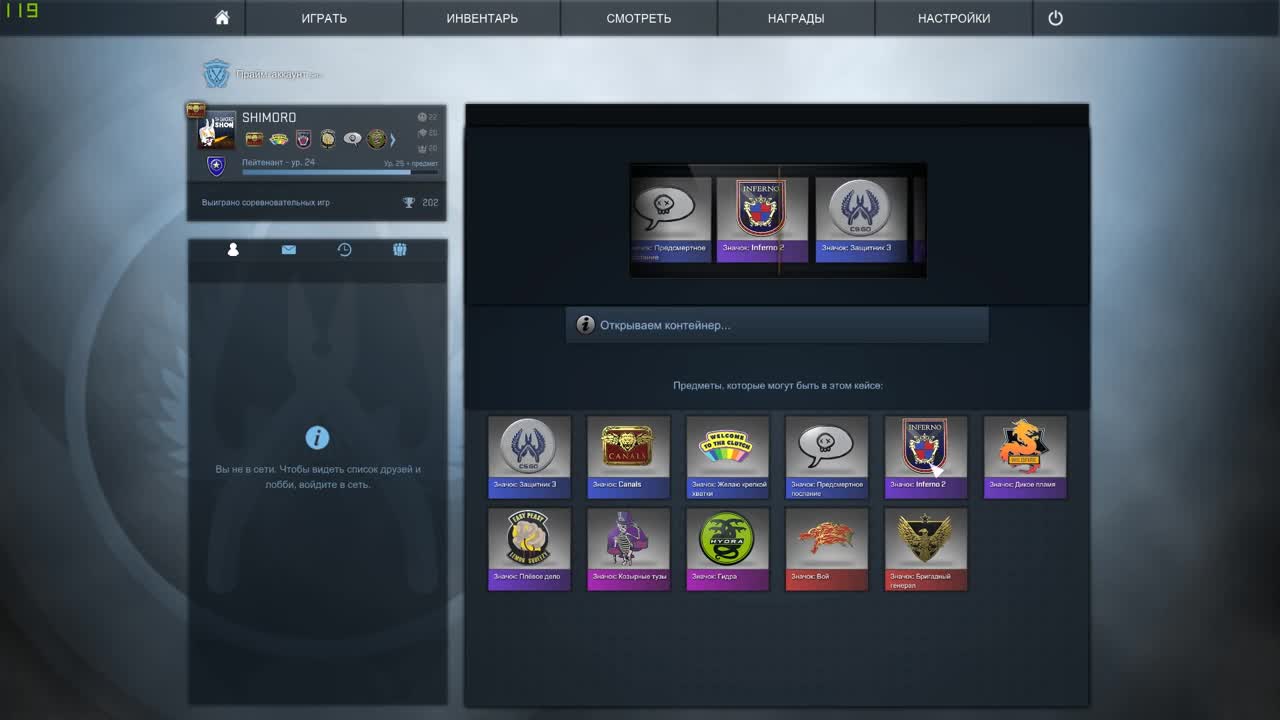
Task: Select the 'Желаю крепкой хватки' pin
Action: (727, 458)
